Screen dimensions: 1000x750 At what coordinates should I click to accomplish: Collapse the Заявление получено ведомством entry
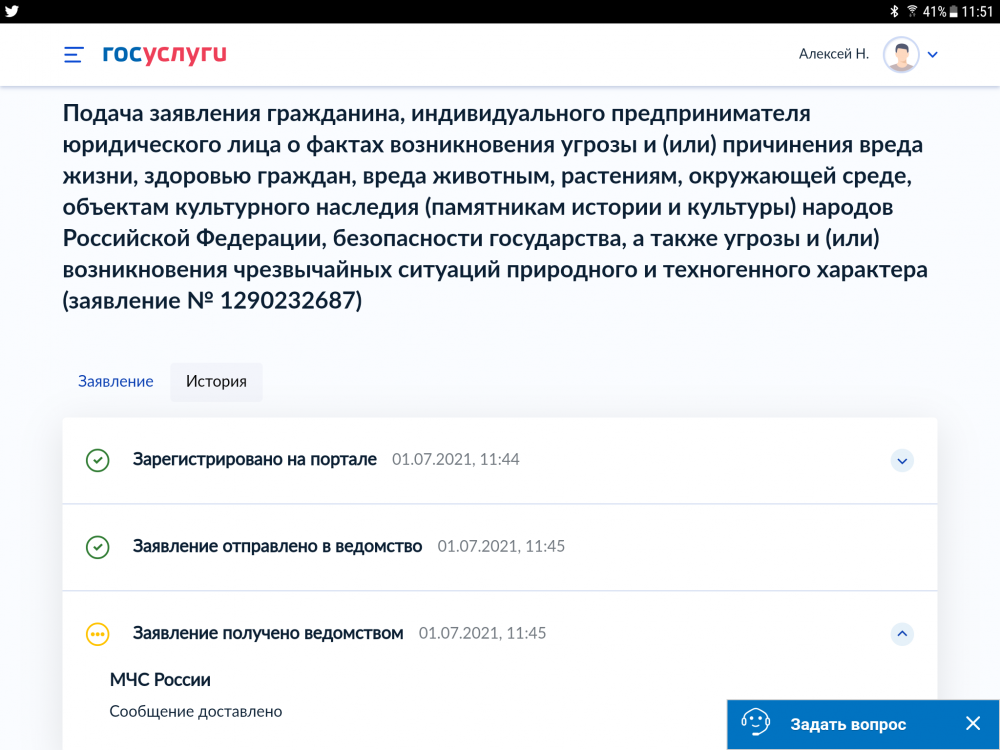click(902, 633)
